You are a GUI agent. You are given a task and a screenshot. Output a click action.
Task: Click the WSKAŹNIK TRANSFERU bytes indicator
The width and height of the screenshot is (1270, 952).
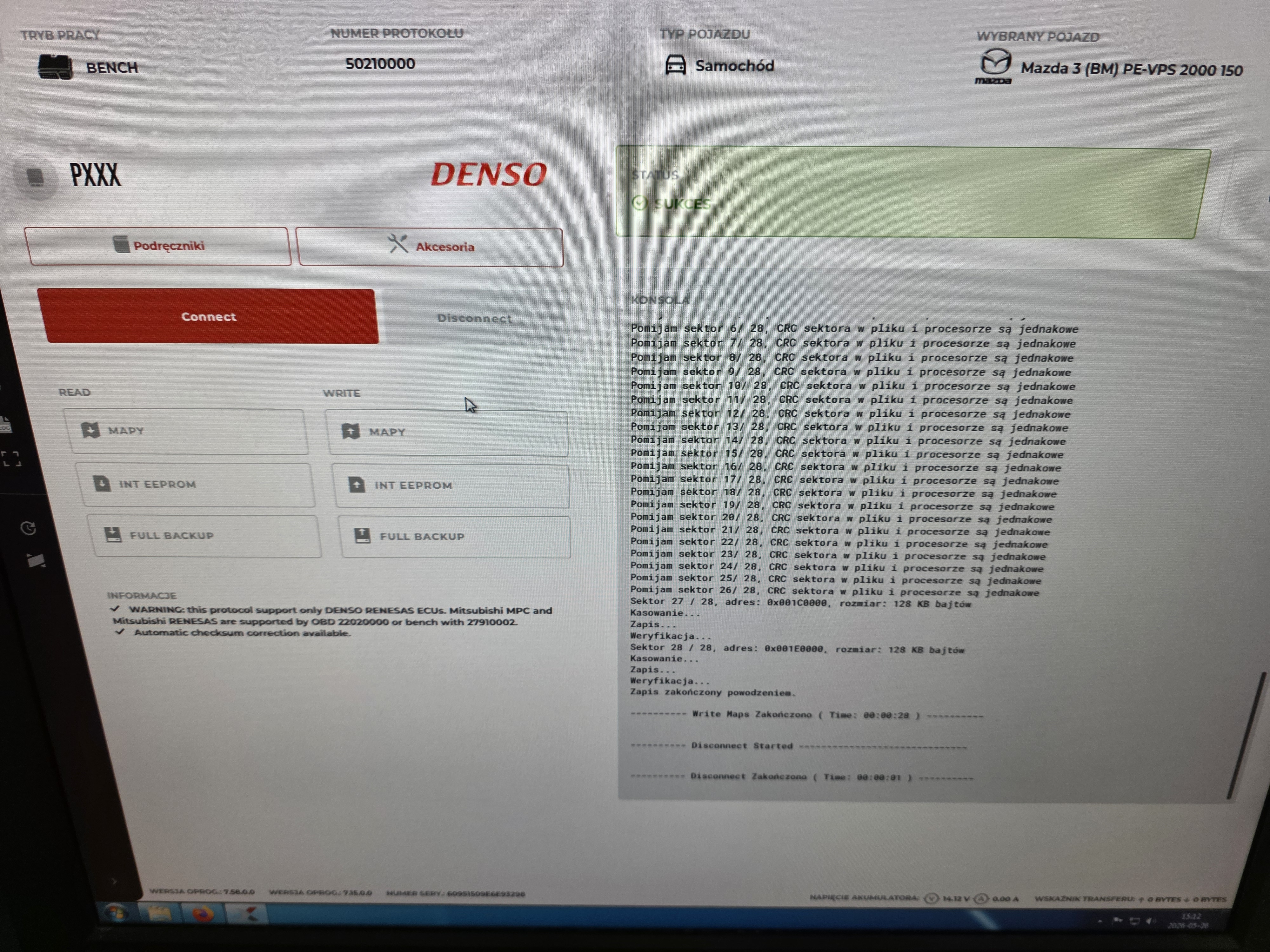click(x=1131, y=899)
